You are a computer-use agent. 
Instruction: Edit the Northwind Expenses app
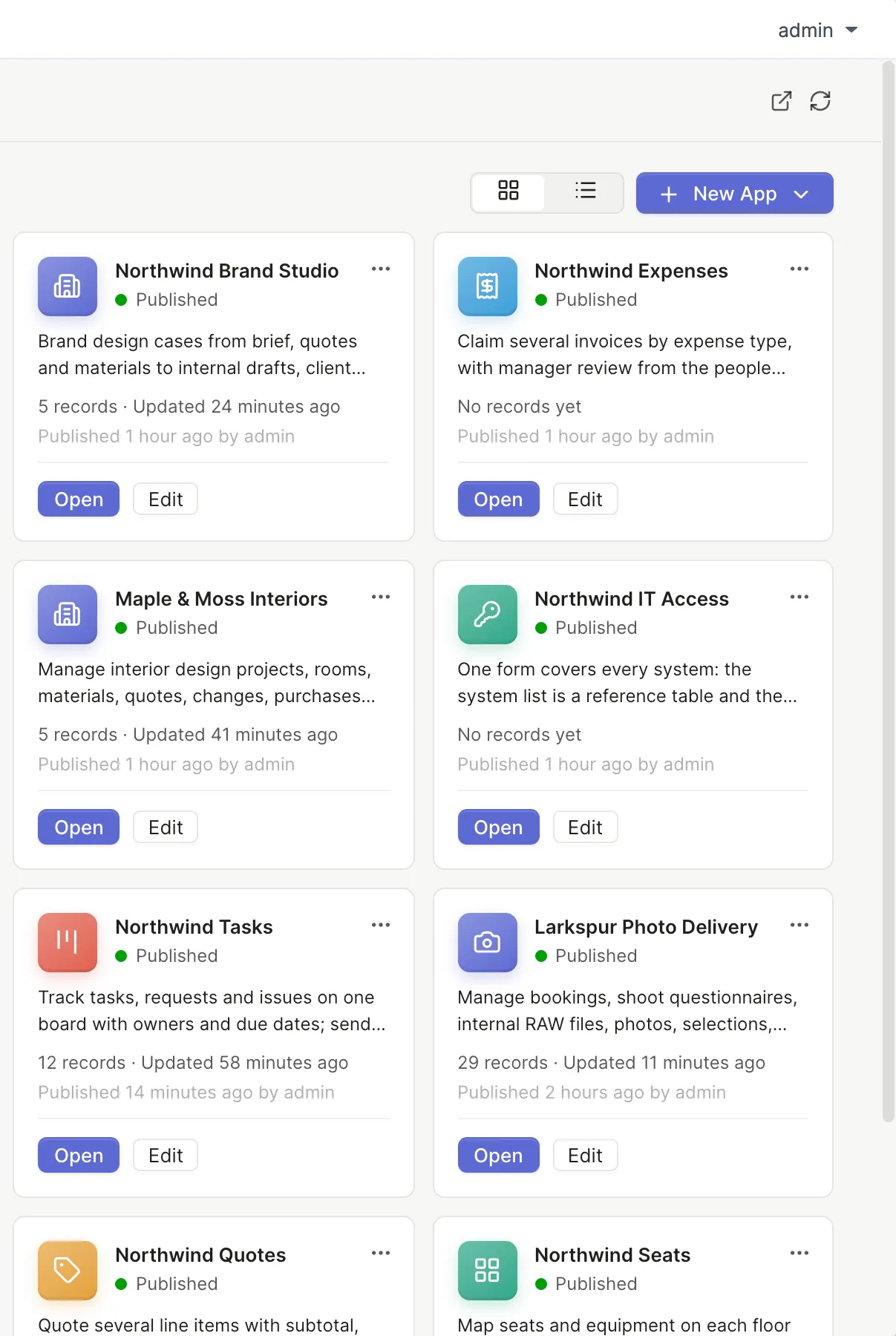586,500
